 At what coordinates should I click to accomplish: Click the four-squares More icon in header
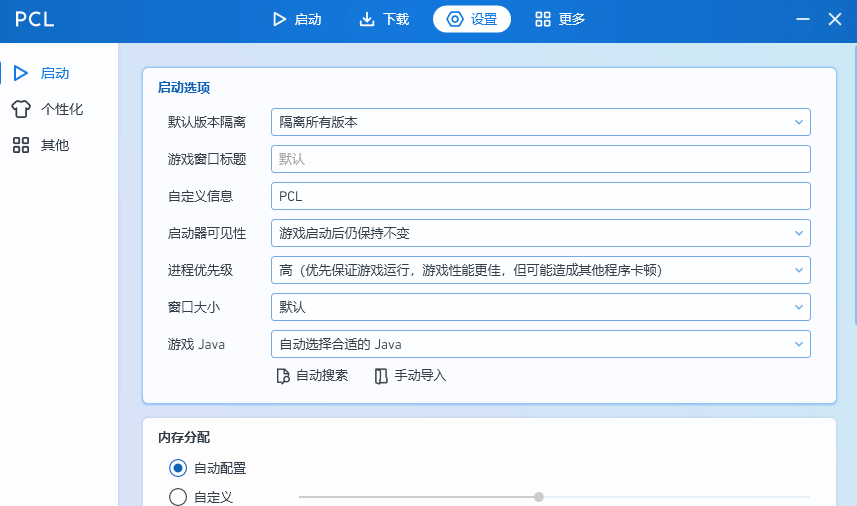point(543,19)
